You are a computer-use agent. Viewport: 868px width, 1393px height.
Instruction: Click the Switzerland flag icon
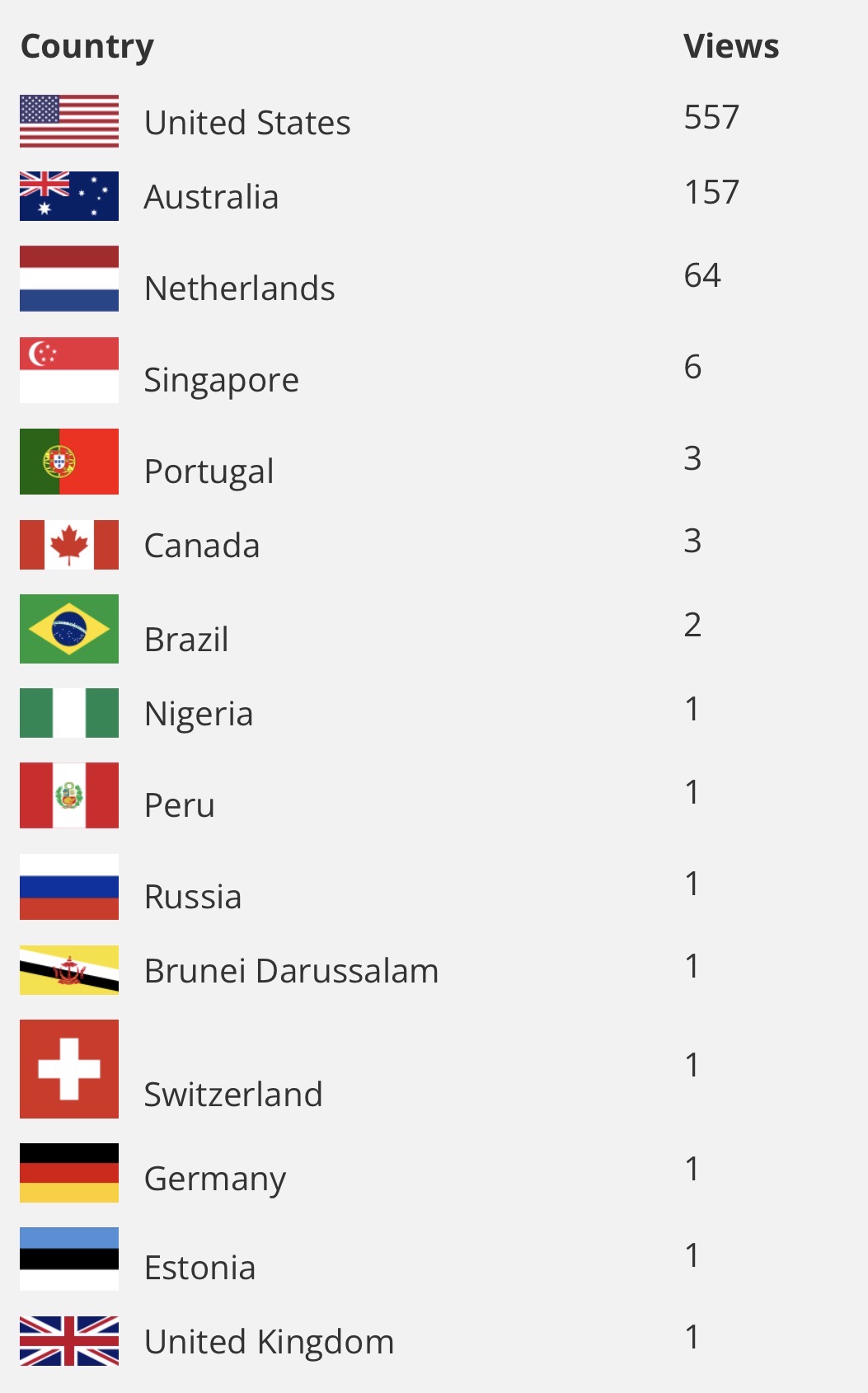click(x=69, y=1069)
